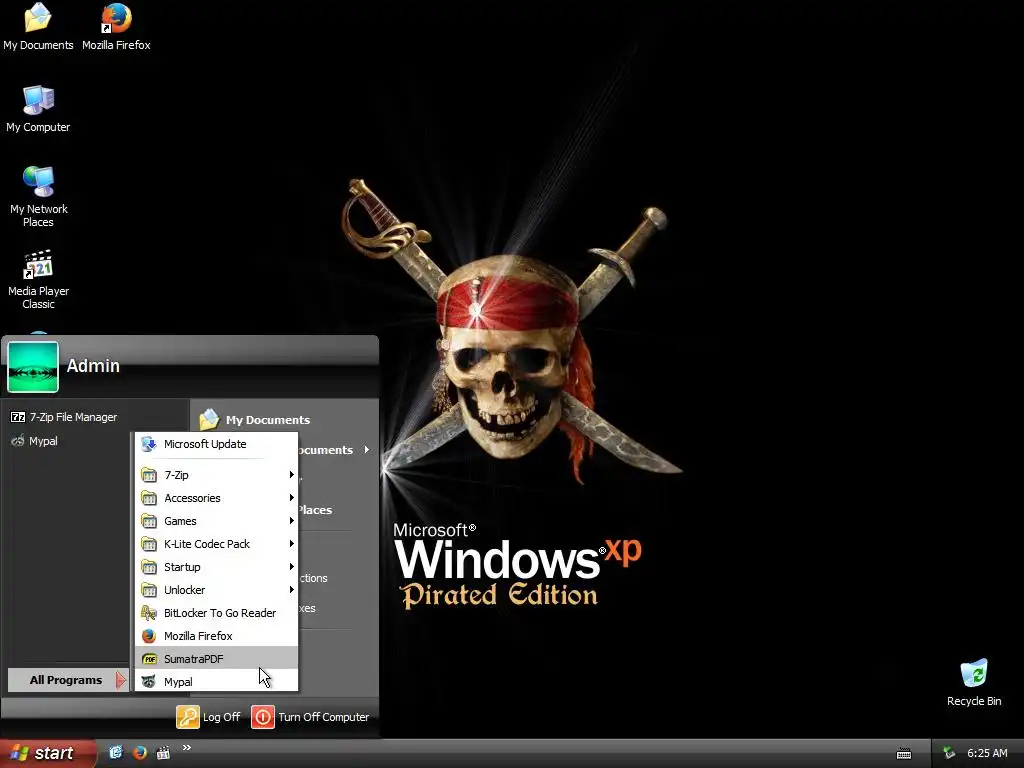
Task: Click the 7z icon beside 7-Zip File Manager
Action: pos(18,417)
